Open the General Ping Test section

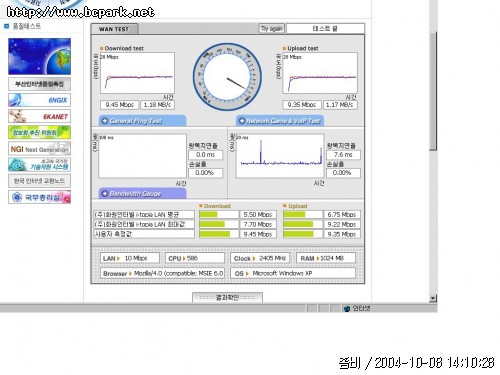(142, 121)
